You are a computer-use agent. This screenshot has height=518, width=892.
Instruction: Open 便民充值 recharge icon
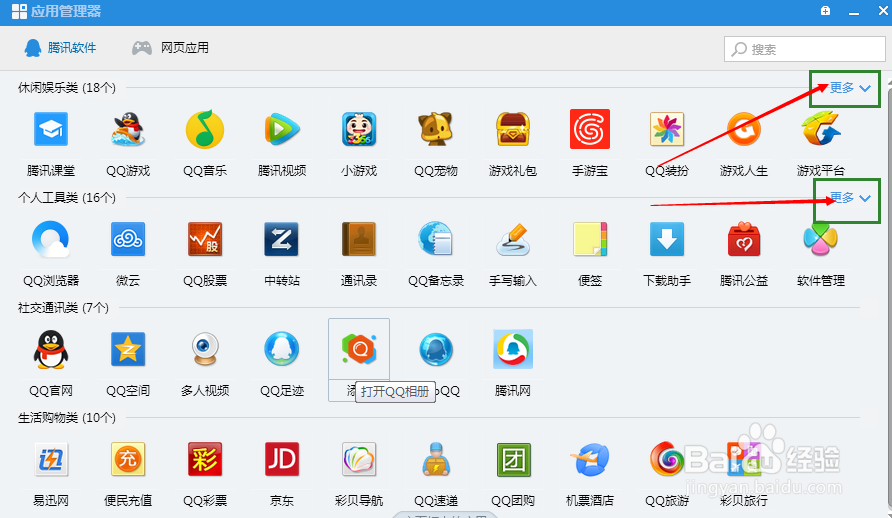pyautogui.click(x=128, y=459)
